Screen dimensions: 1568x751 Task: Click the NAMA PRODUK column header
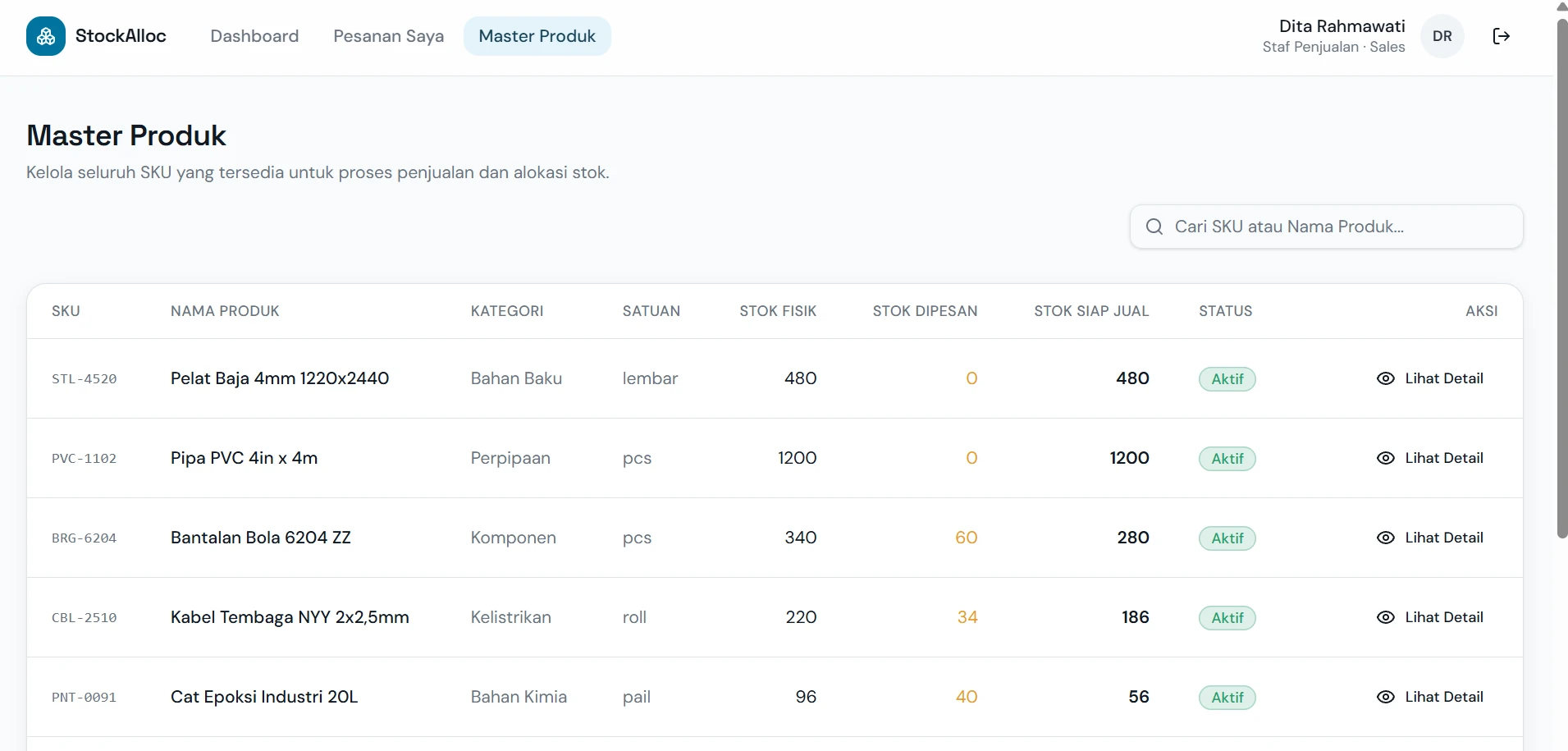(225, 311)
